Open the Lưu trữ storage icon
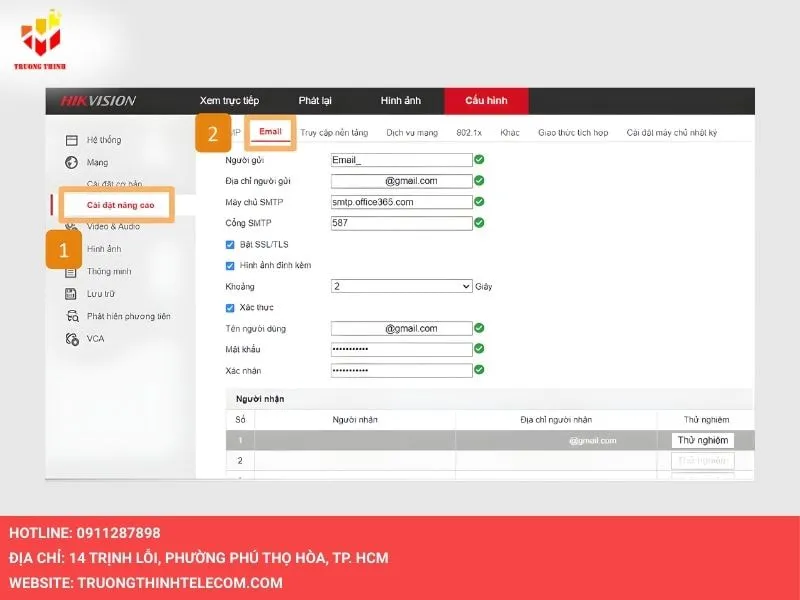The image size is (800, 600). (x=71, y=294)
